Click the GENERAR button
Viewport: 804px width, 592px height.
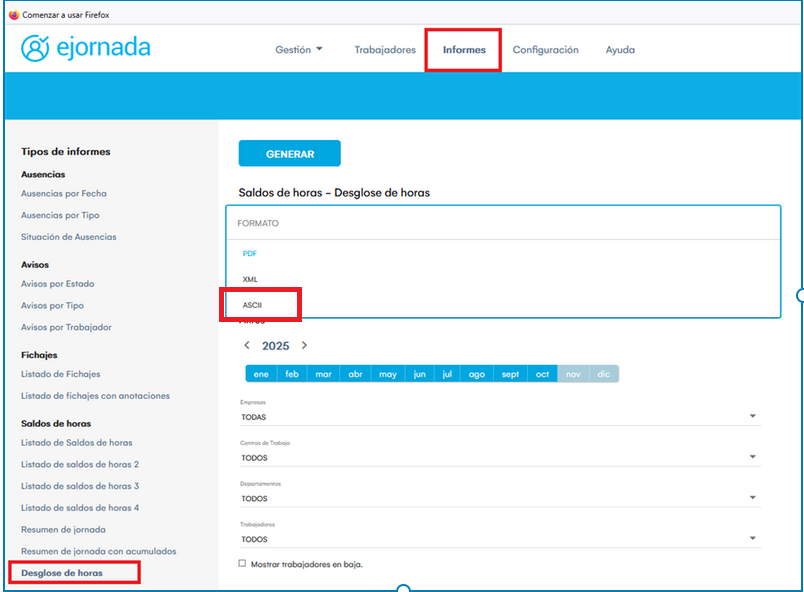pos(289,154)
